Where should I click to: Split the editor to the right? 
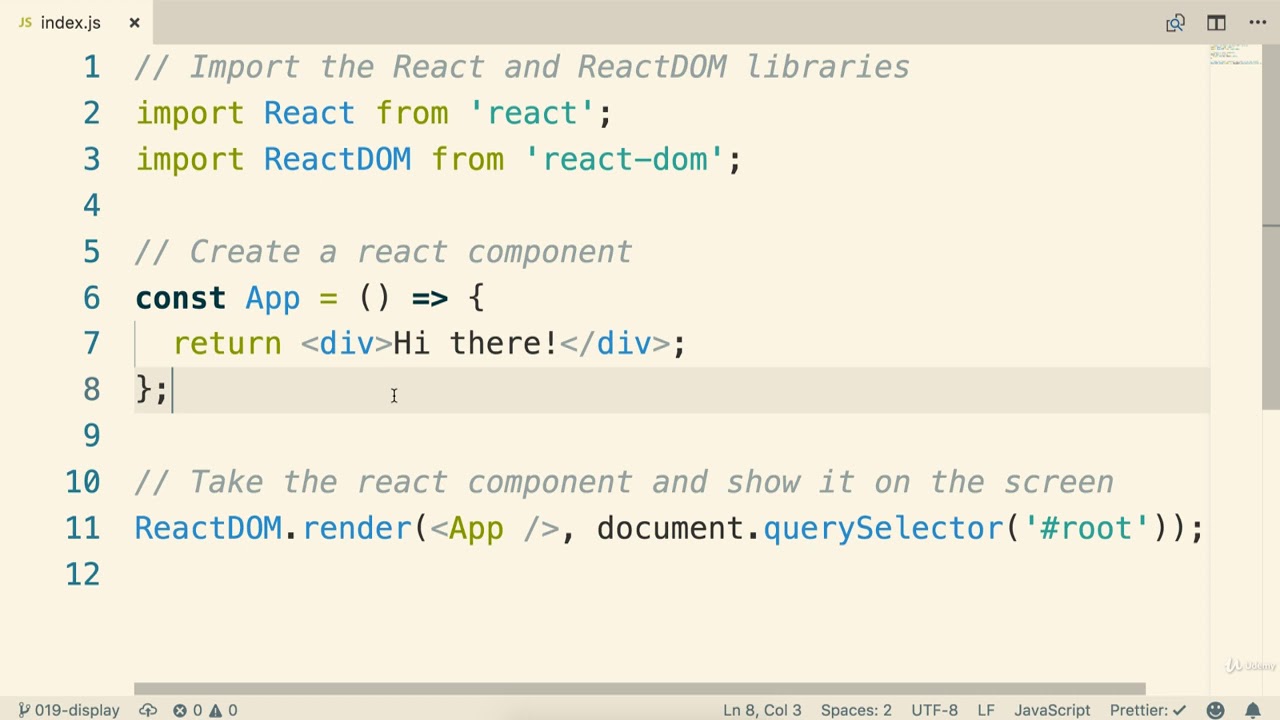(x=1216, y=22)
